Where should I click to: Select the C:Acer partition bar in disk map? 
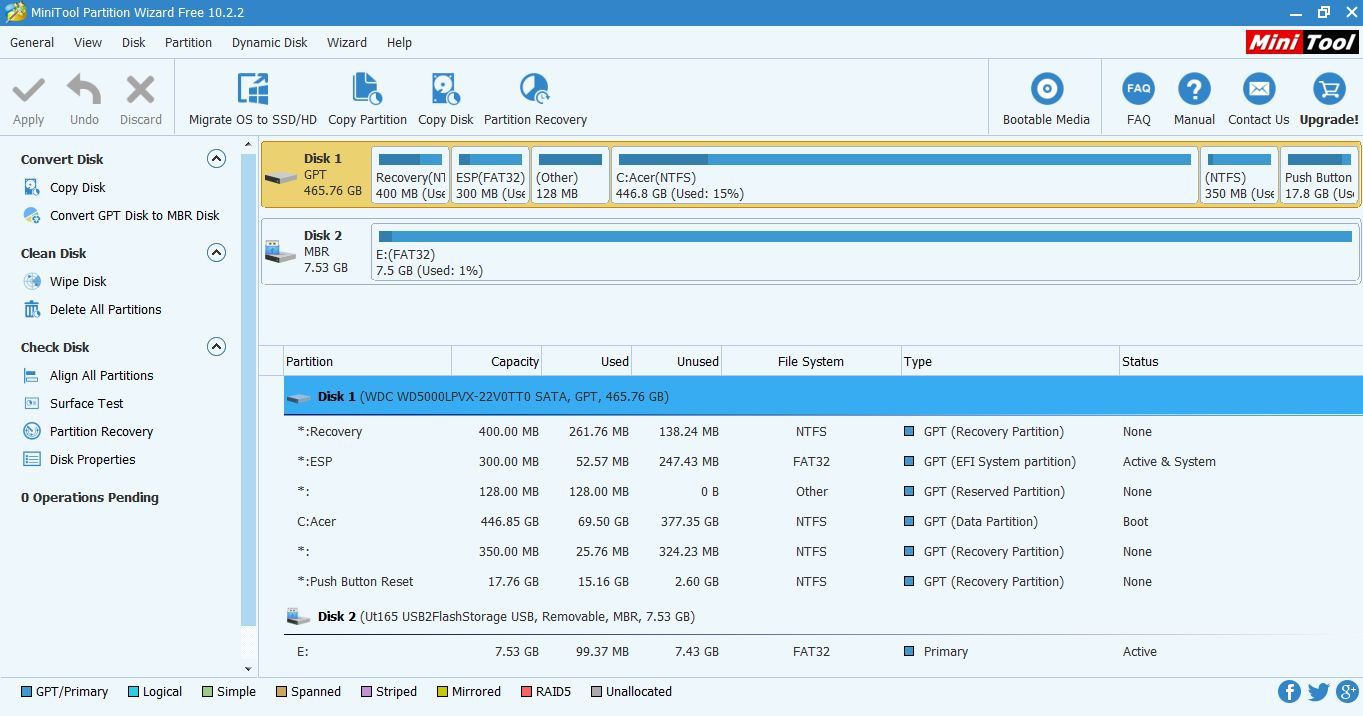tap(904, 175)
